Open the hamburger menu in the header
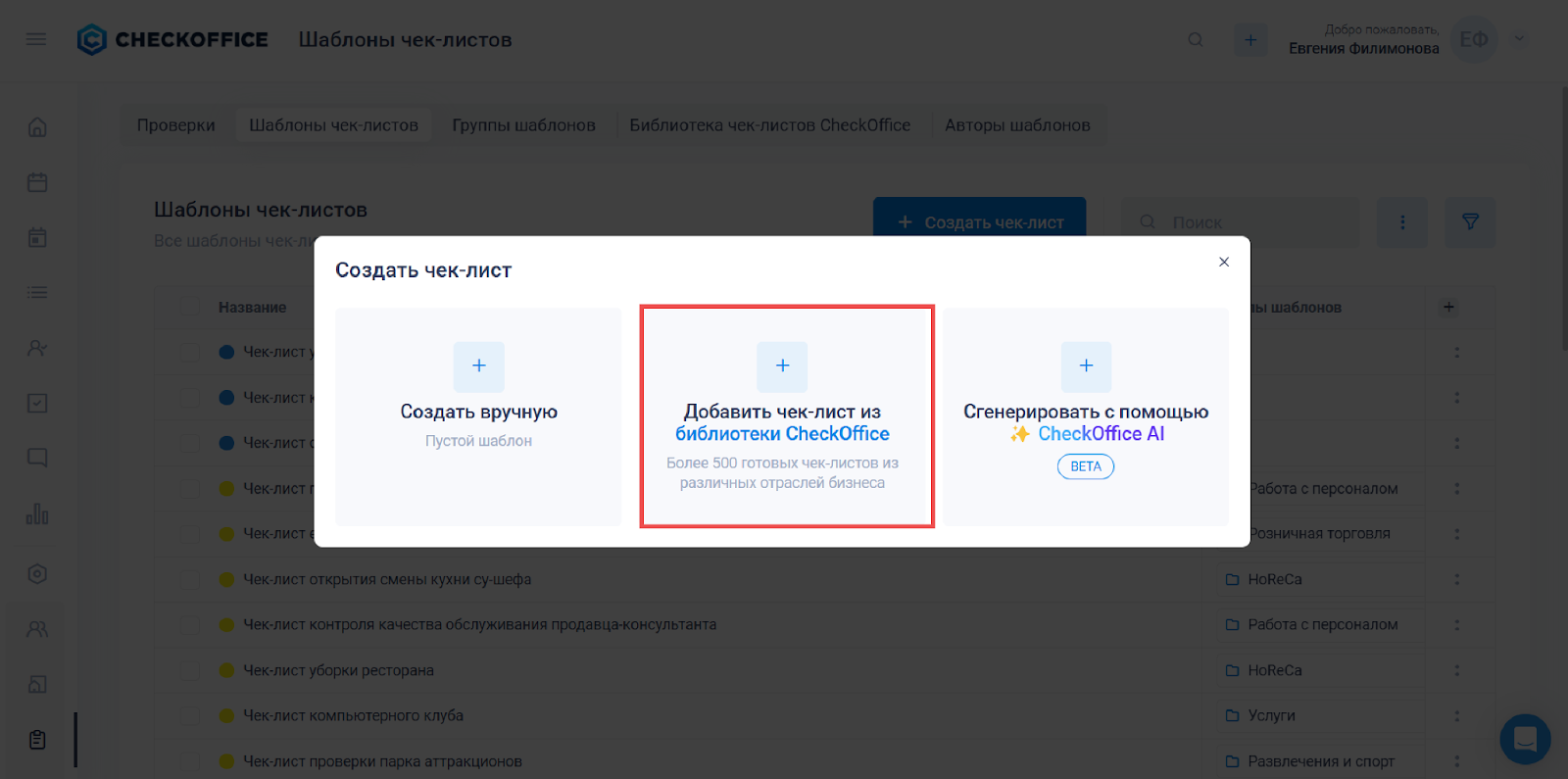This screenshot has width=1568, height=779. [36, 39]
